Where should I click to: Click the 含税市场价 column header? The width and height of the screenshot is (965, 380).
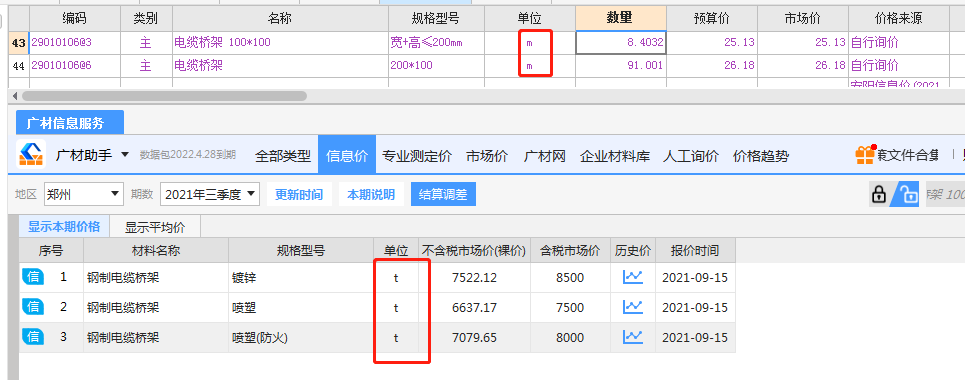tap(570, 251)
